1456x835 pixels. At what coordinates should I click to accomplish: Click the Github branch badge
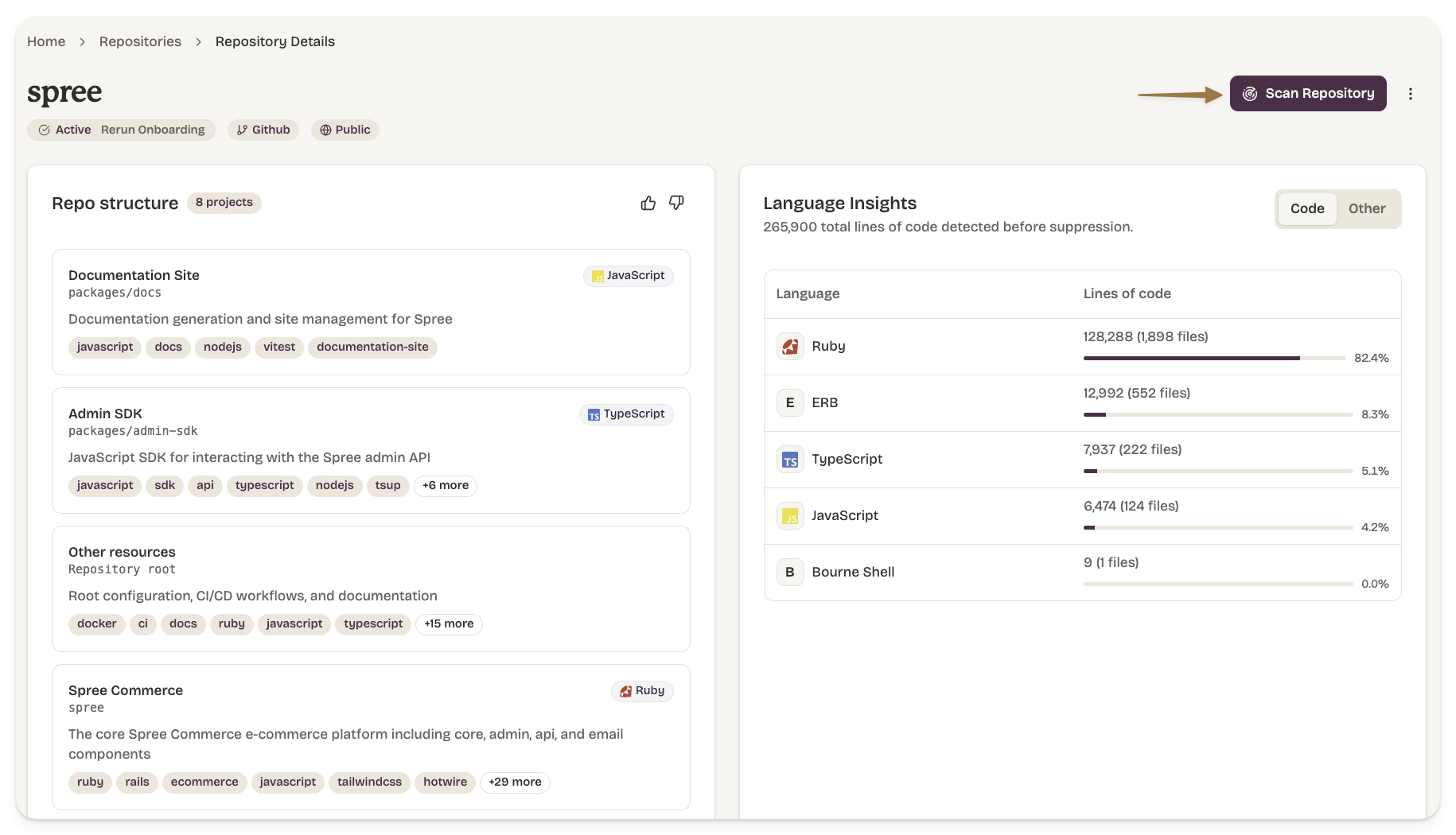click(263, 130)
